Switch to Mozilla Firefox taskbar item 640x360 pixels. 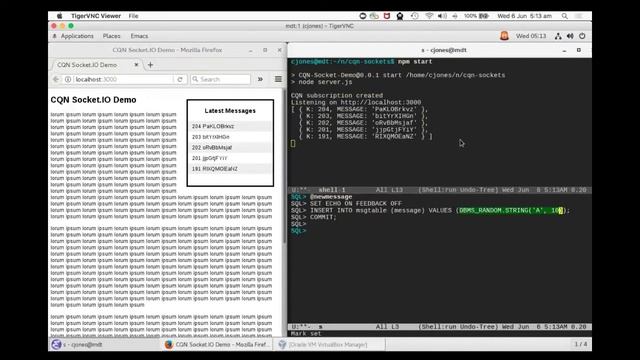217,344
